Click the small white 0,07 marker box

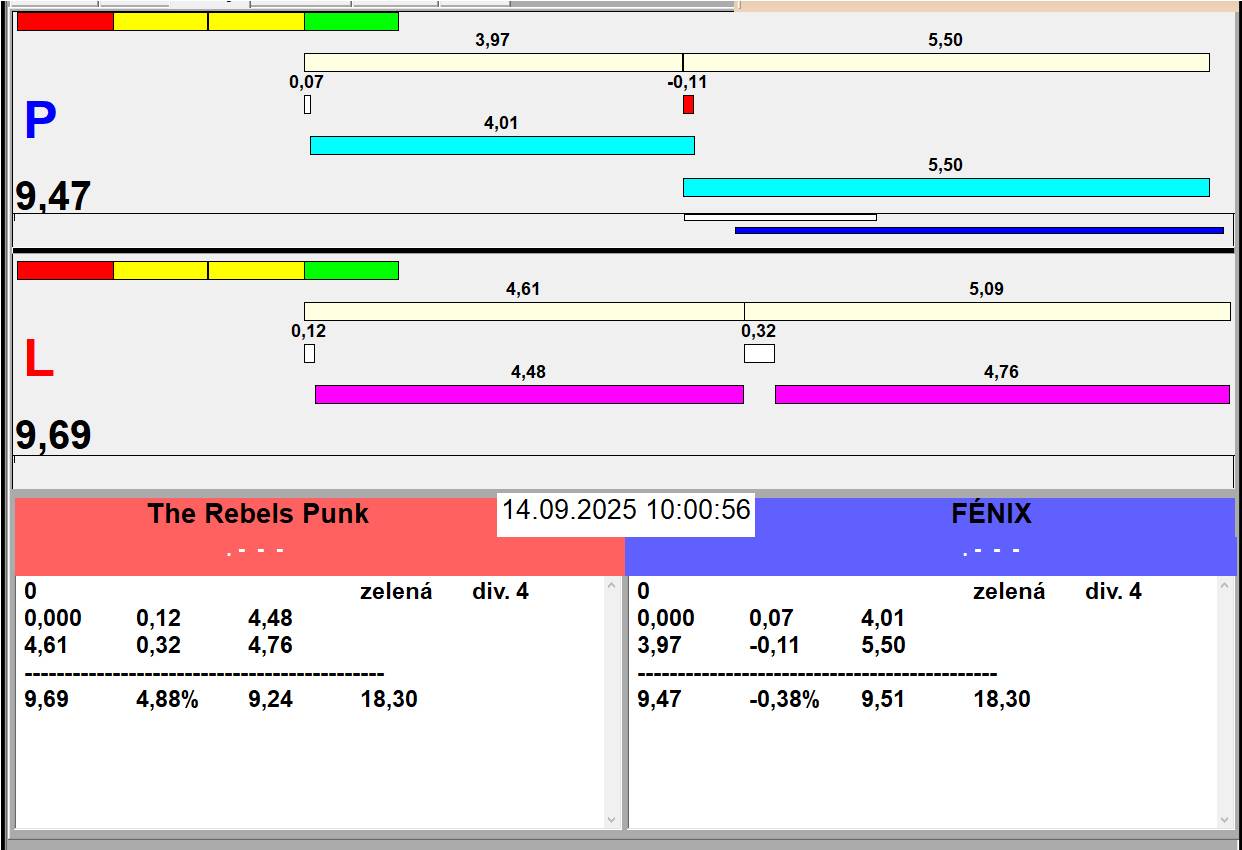(307, 104)
